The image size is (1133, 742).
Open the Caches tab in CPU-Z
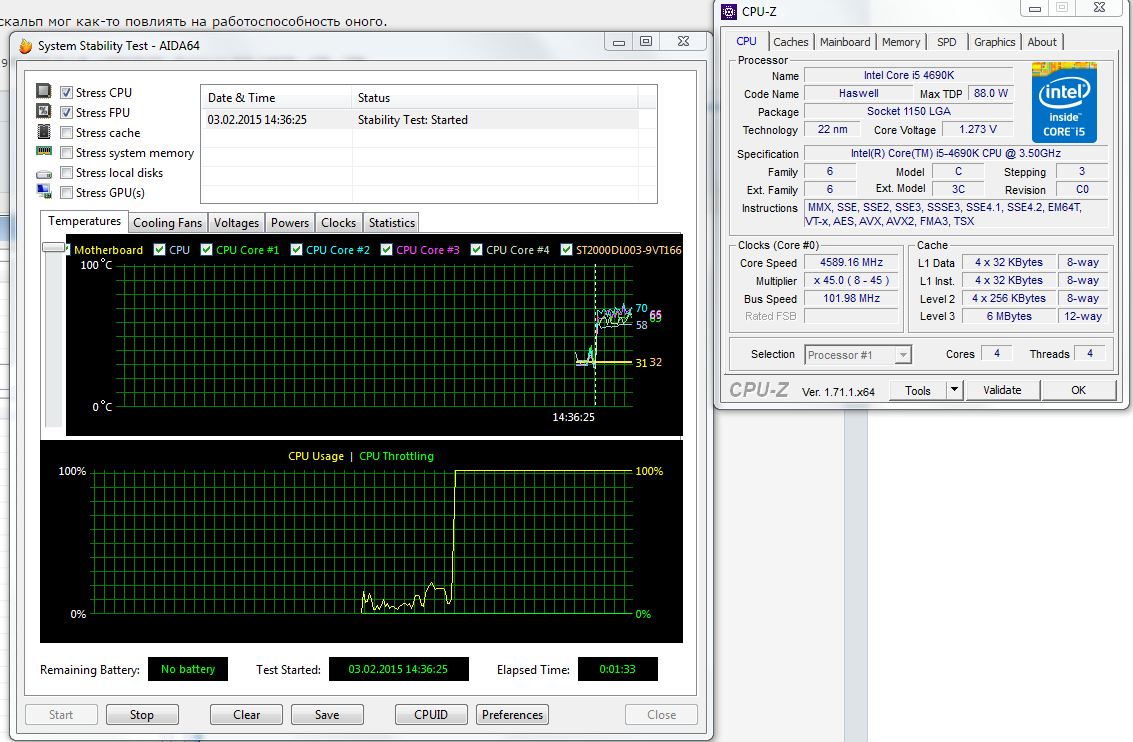(x=790, y=42)
